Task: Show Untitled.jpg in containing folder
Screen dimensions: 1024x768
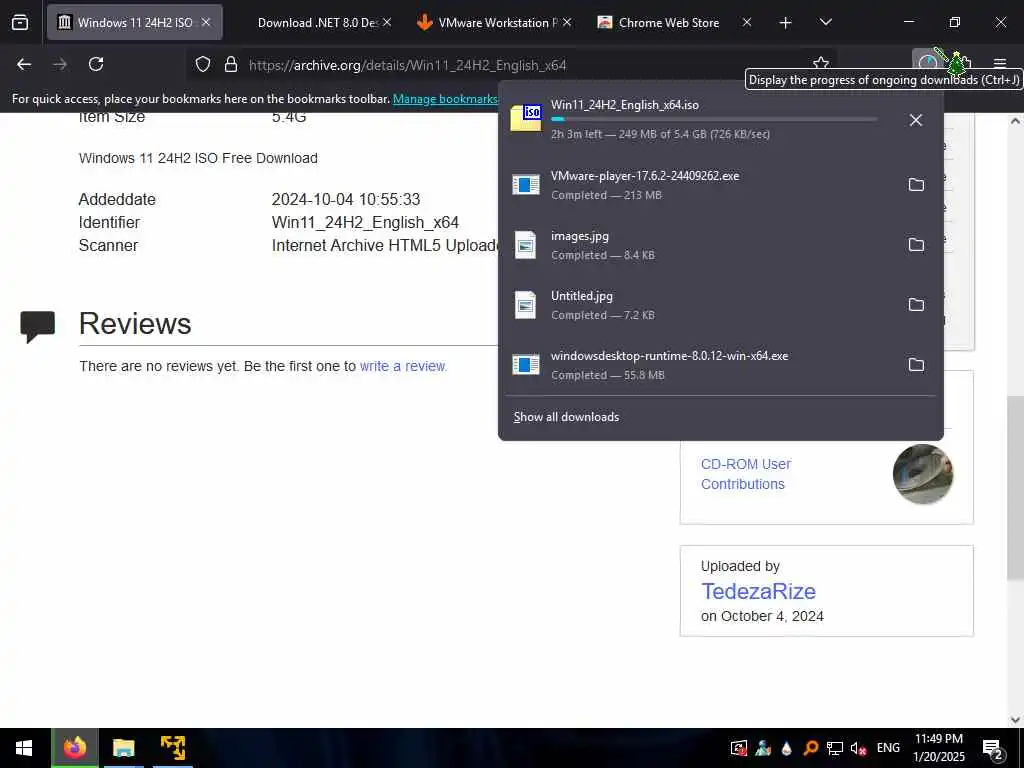Action: tap(916, 305)
